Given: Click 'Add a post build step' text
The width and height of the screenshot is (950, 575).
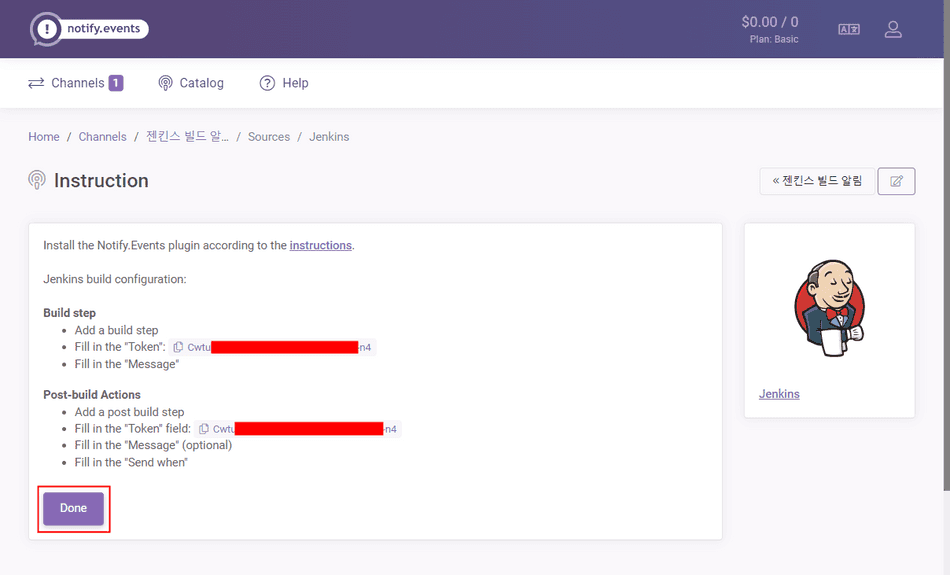Looking at the screenshot, I should coord(130,412).
